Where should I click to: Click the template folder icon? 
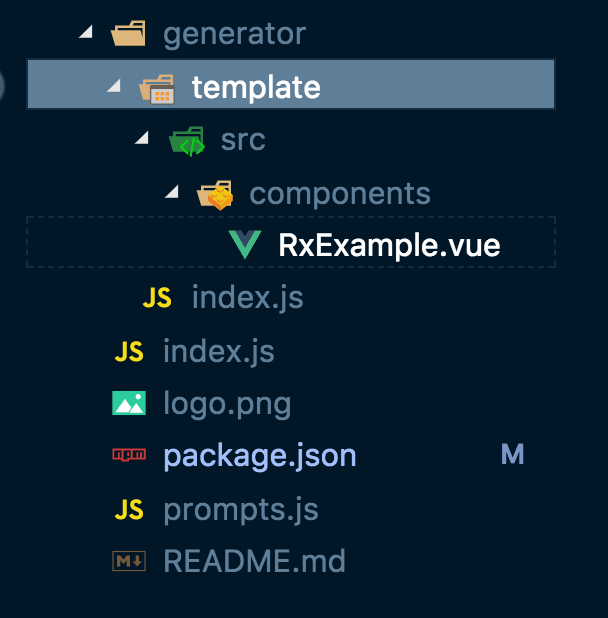(x=157, y=89)
